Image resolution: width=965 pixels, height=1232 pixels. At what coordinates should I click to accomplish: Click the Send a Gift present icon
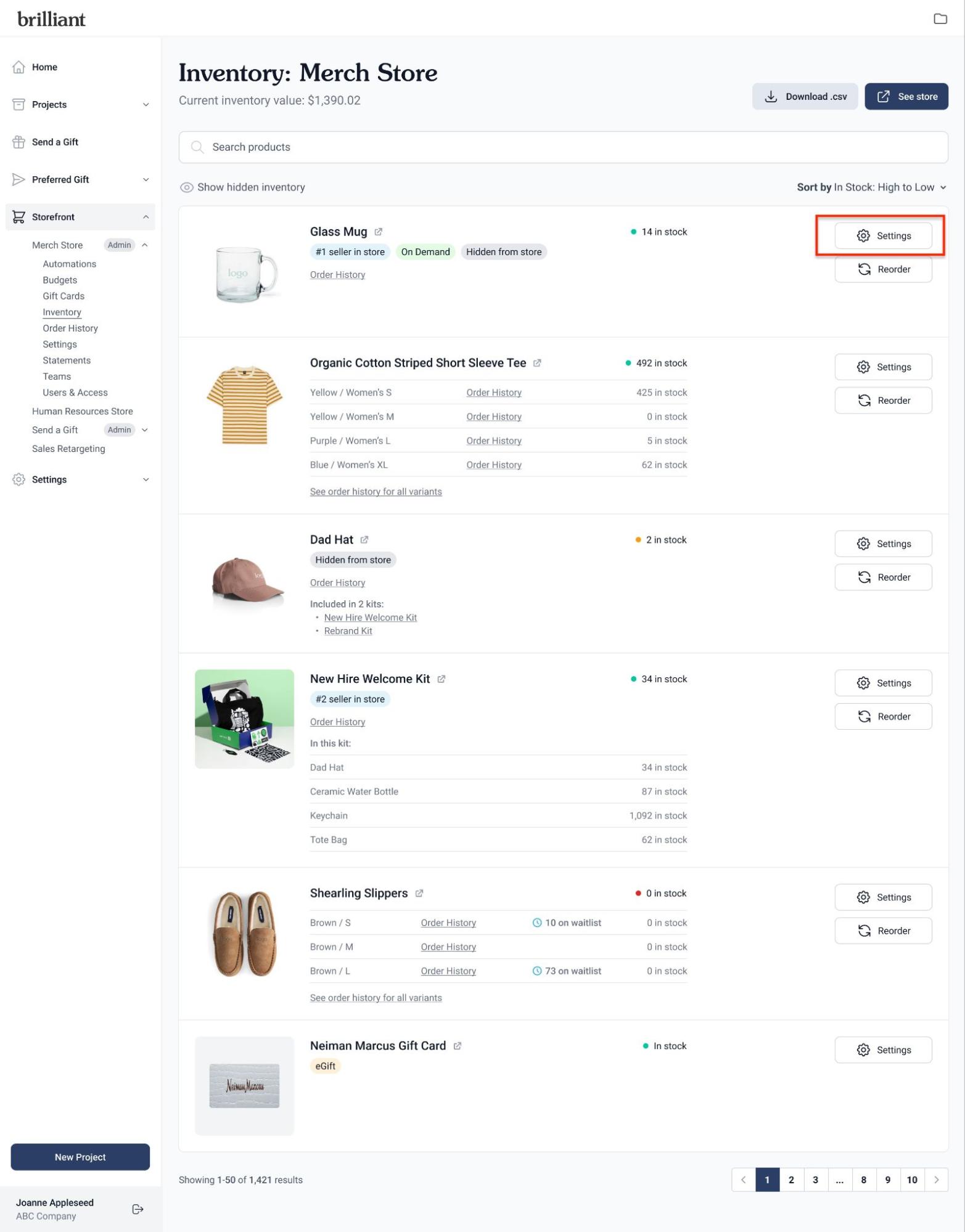pos(19,142)
